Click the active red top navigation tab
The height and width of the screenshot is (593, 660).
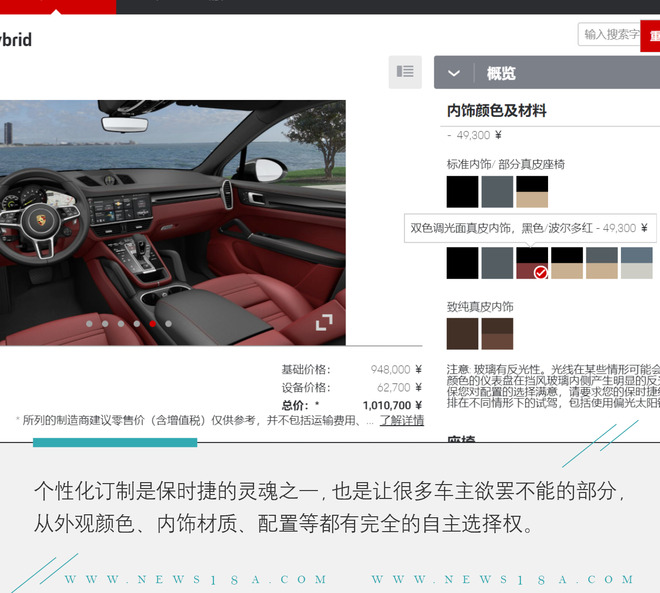[58, 7]
